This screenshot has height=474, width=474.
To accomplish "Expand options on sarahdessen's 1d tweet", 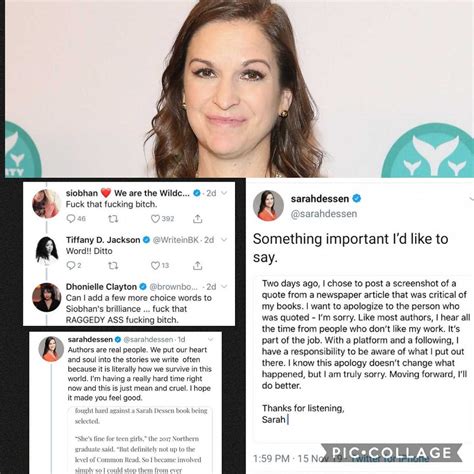I will pyautogui.click(x=211, y=339).
